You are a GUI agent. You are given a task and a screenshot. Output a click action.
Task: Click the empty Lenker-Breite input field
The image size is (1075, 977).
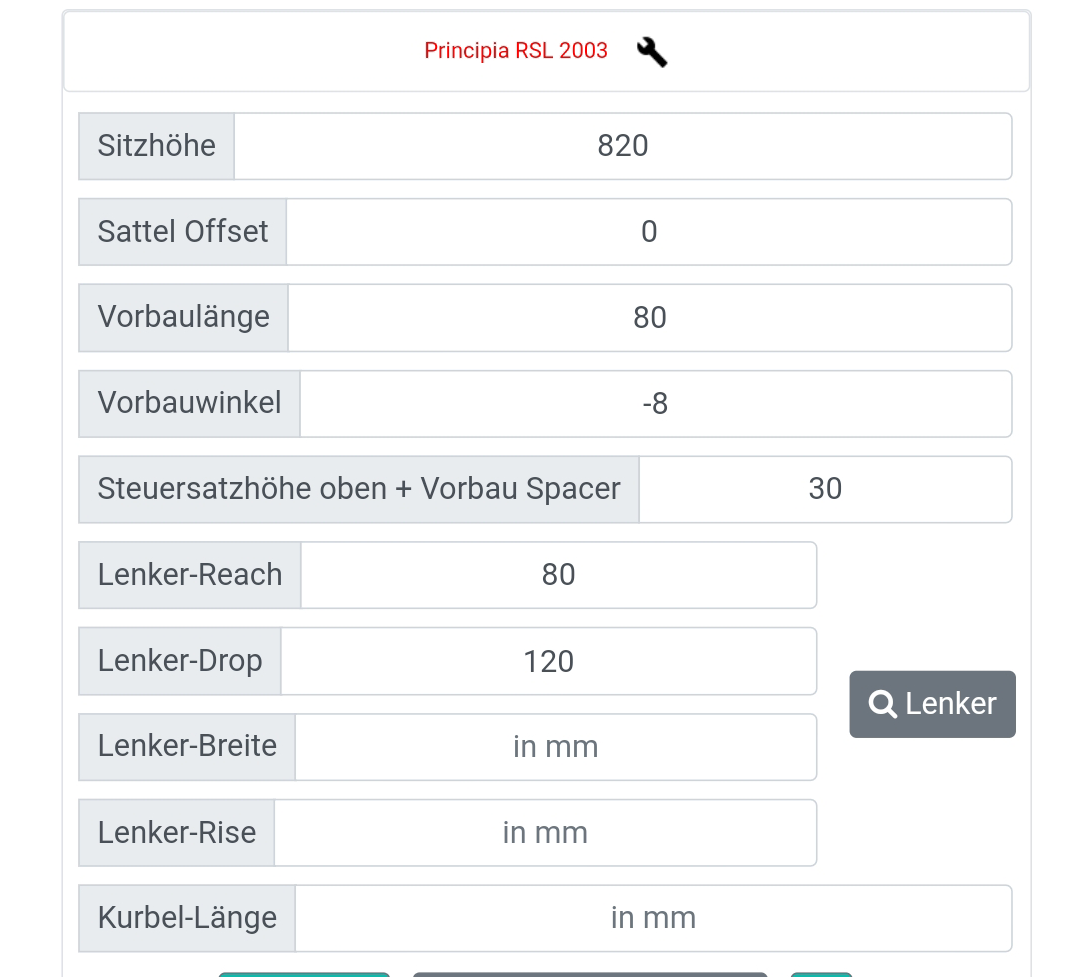tap(555, 747)
